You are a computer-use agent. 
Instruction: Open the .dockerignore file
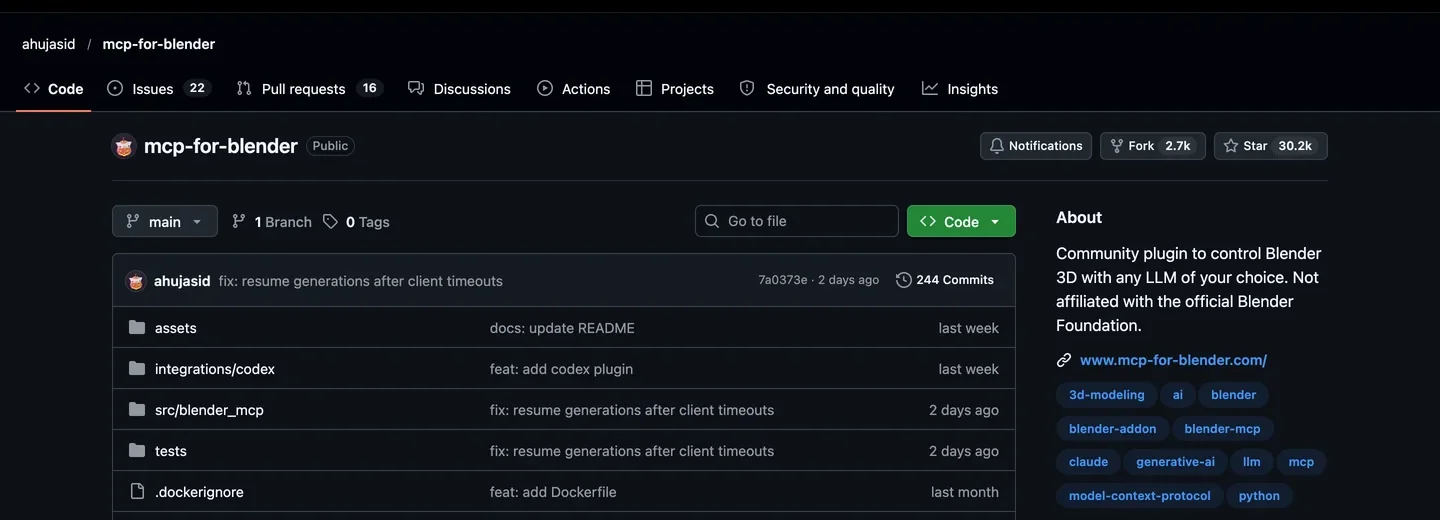(x=199, y=492)
